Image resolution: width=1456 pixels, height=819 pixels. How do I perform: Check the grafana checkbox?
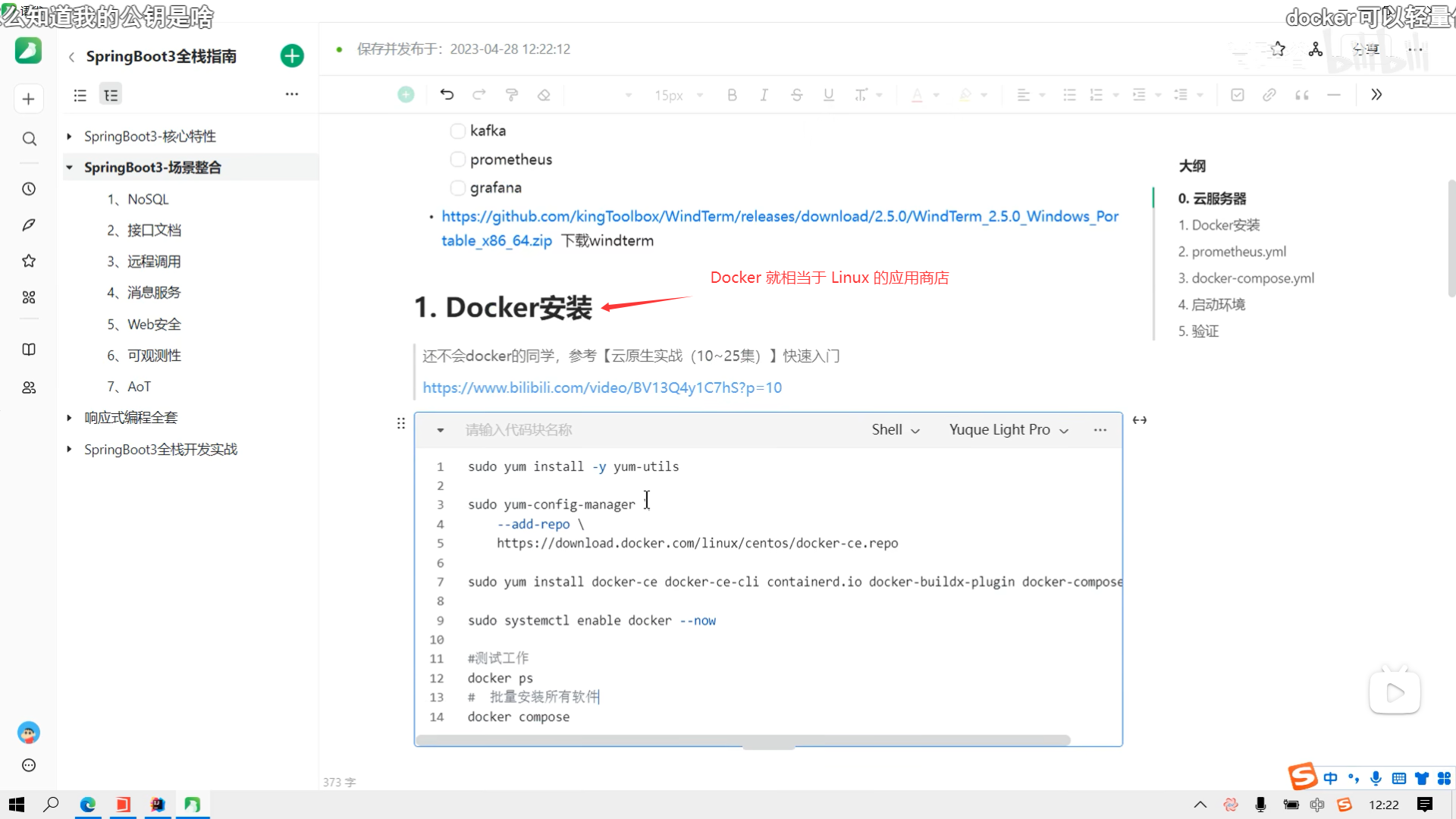pyautogui.click(x=457, y=187)
